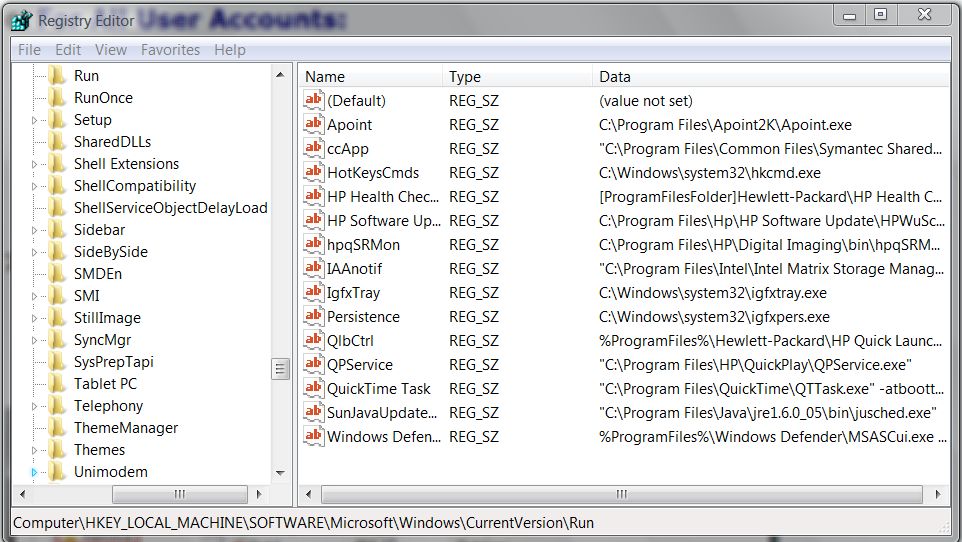The width and height of the screenshot is (962, 542).
Task: Click the string icon beside hpqSRMon
Action: click(x=314, y=244)
